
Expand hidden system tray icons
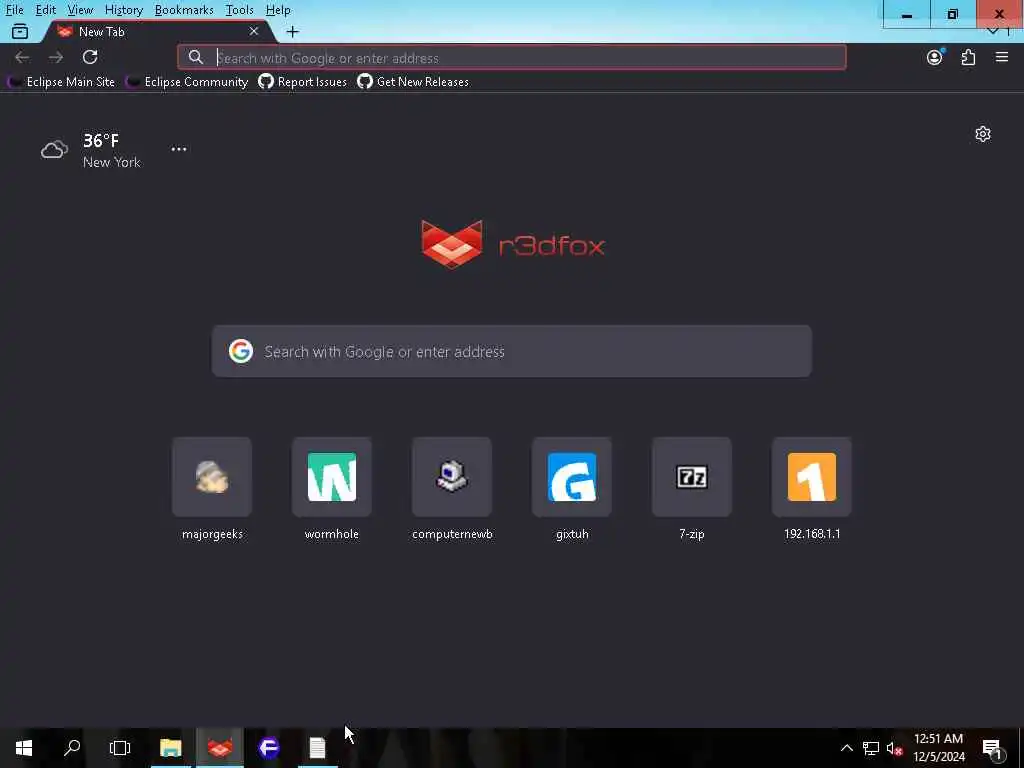point(846,748)
